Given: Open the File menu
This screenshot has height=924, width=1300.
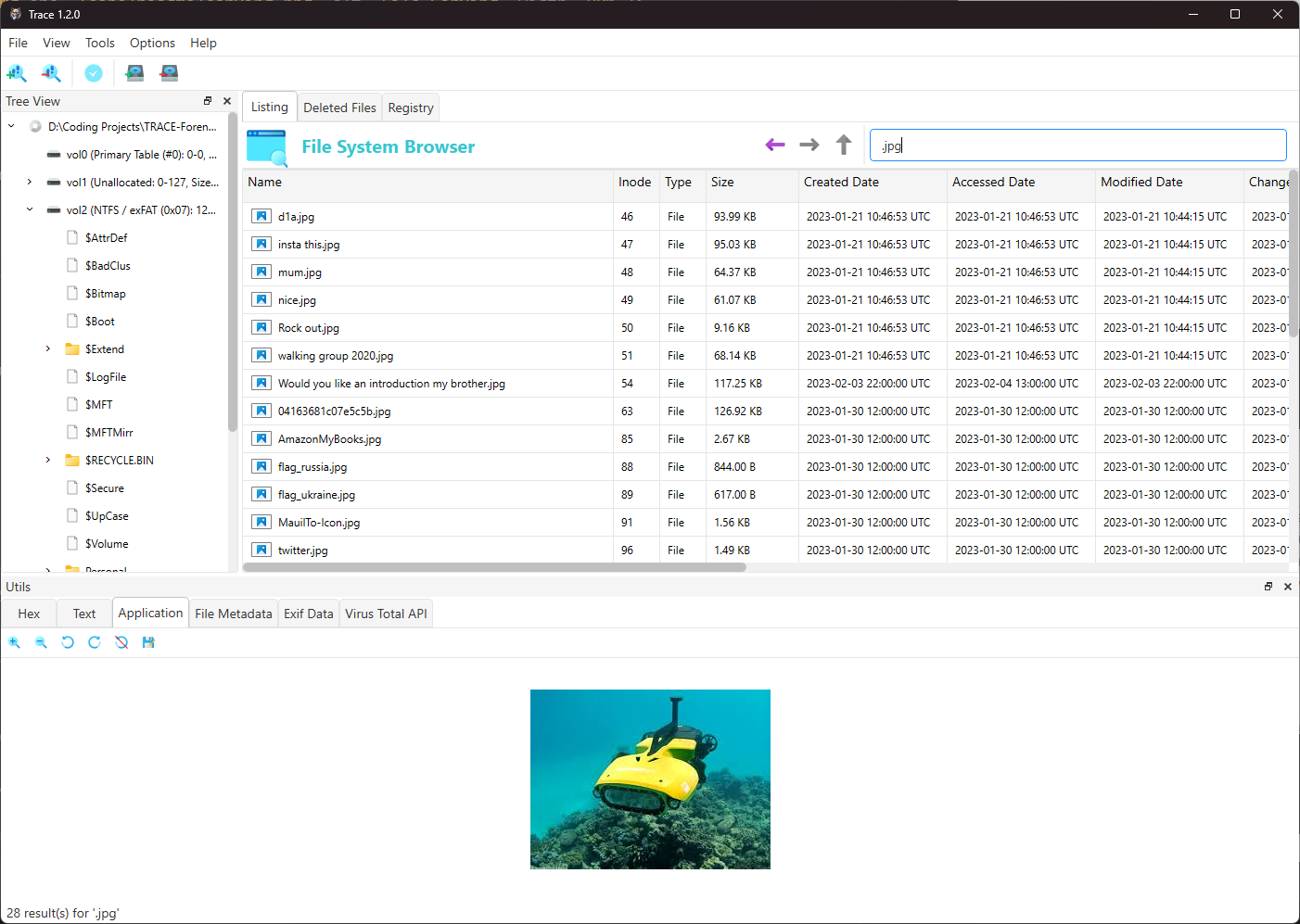Looking at the screenshot, I should (x=18, y=43).
